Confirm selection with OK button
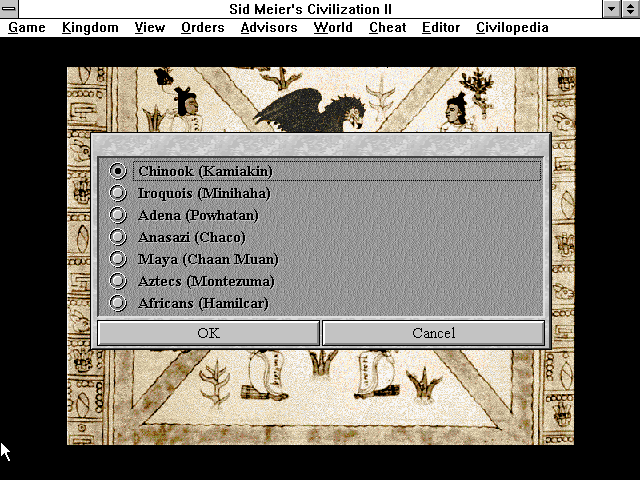The height and width of the screenshot is (480, 640). [x=209, y=333]
